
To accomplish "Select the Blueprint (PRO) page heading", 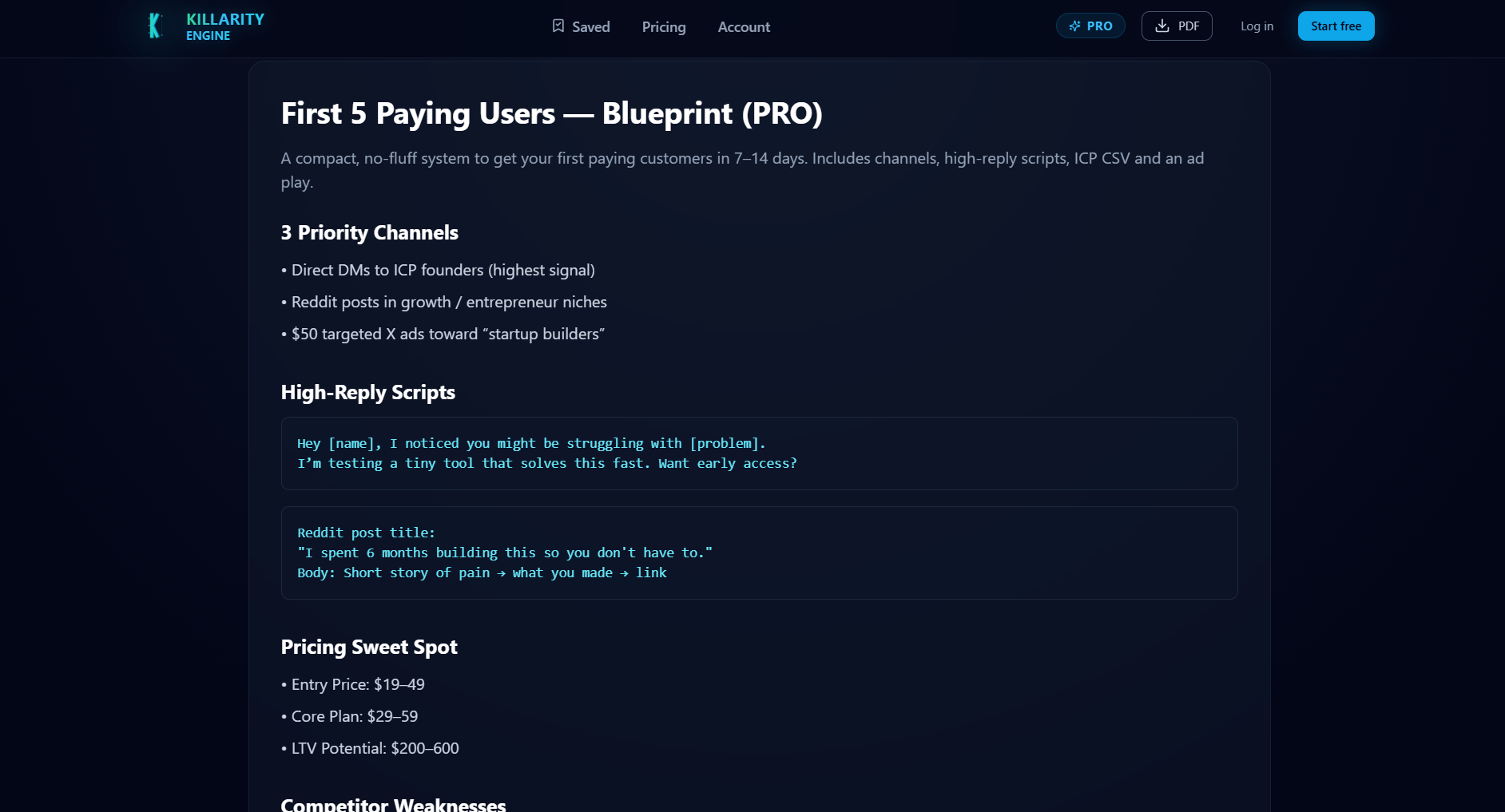I will (551, 113).
